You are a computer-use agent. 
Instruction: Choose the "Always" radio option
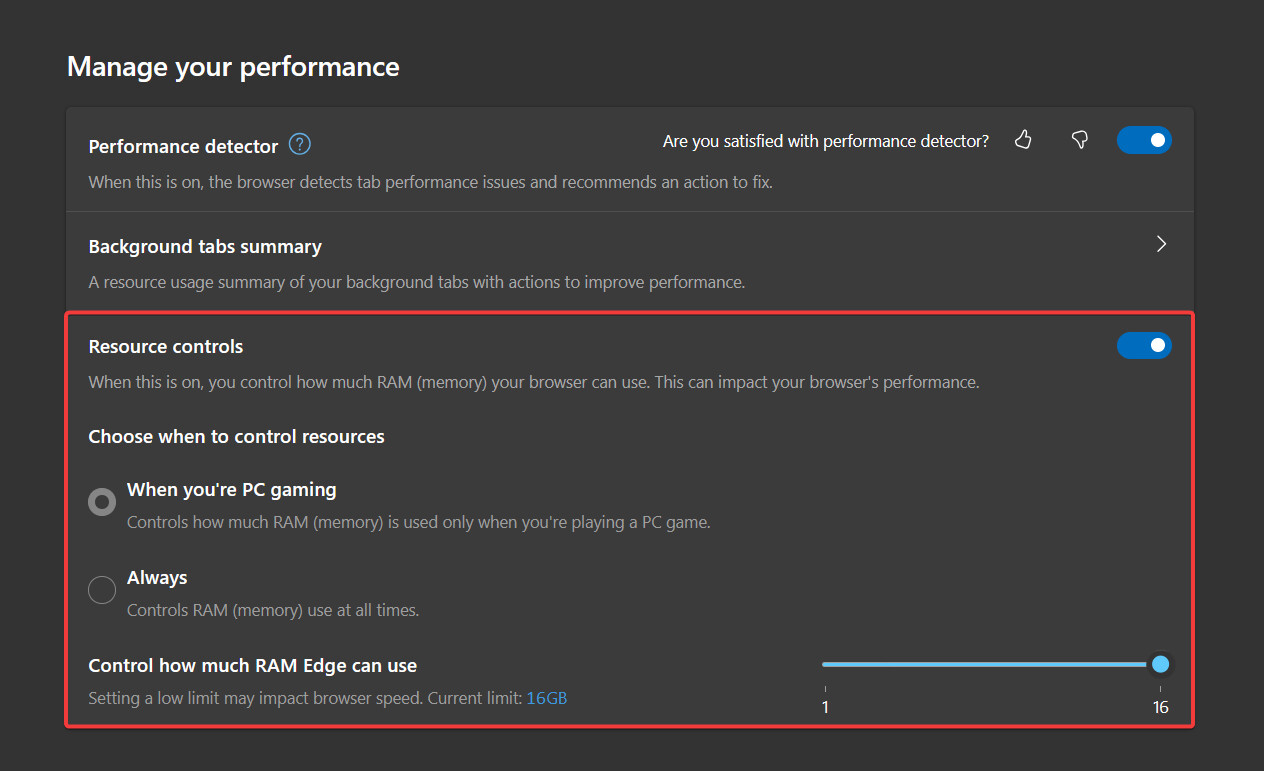click(x=102, y=590)
